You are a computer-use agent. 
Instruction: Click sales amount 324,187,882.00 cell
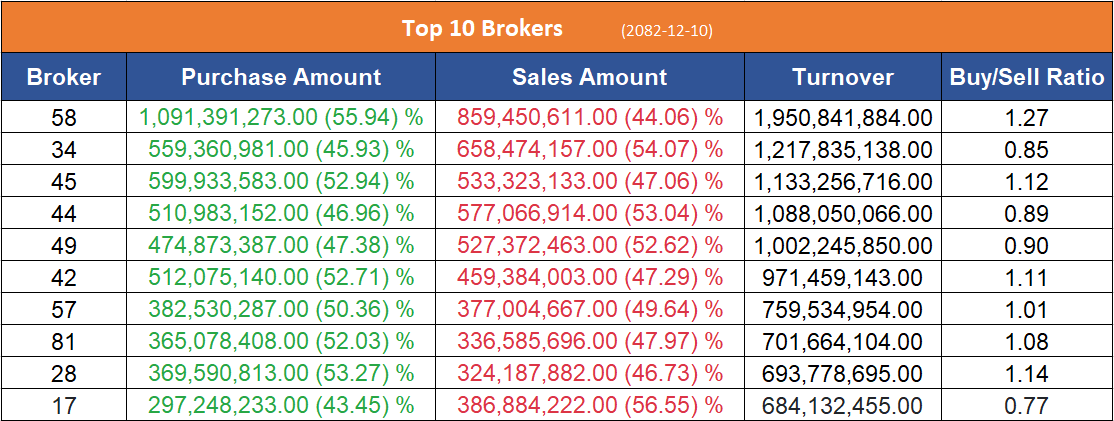pyautogui.click(x=589, y=374)
